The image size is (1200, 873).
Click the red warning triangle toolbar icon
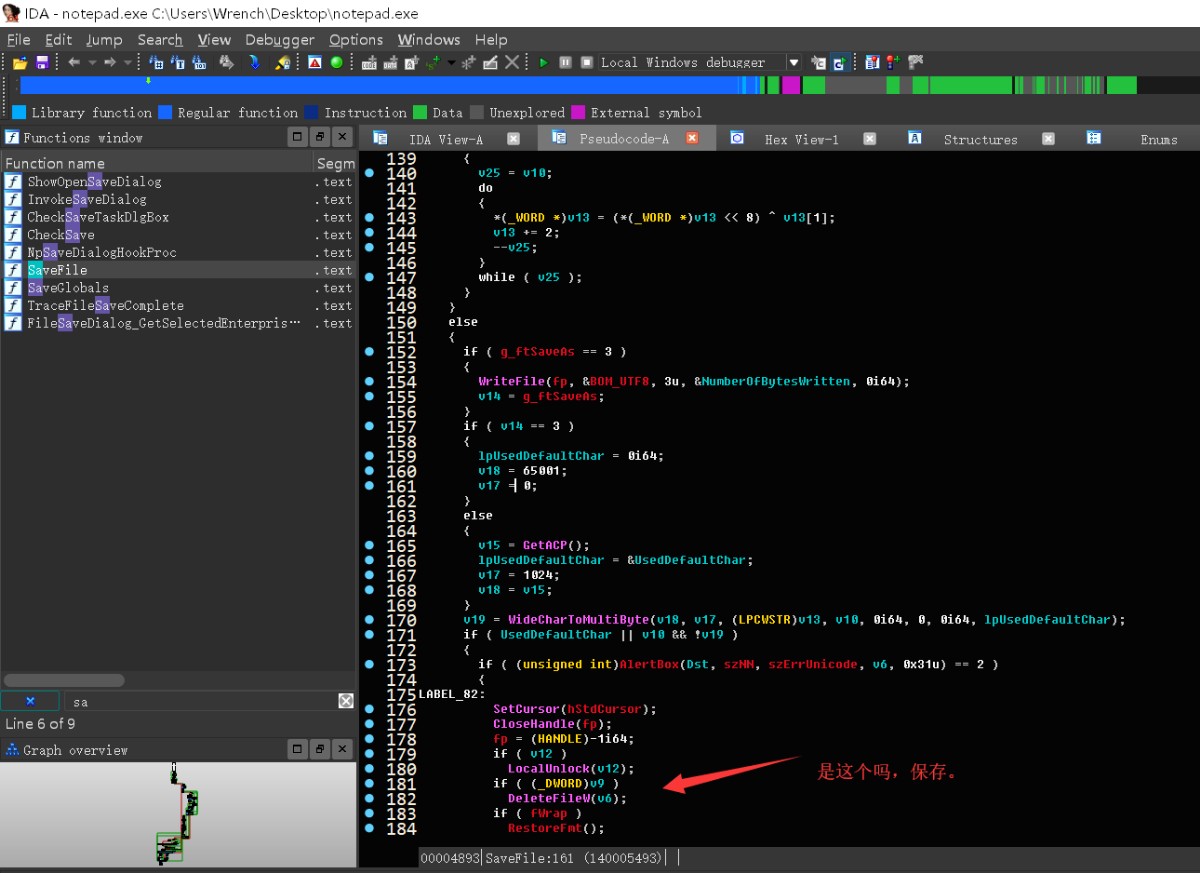point(314,62)
